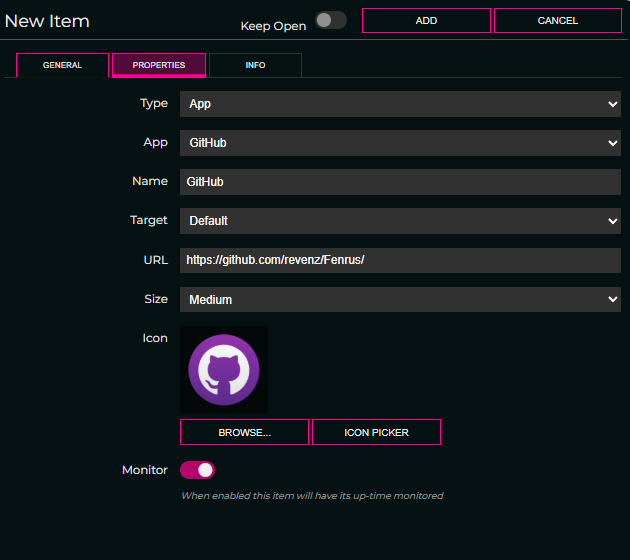
Task: Open the Properties tab
Action: pos(159,66)
